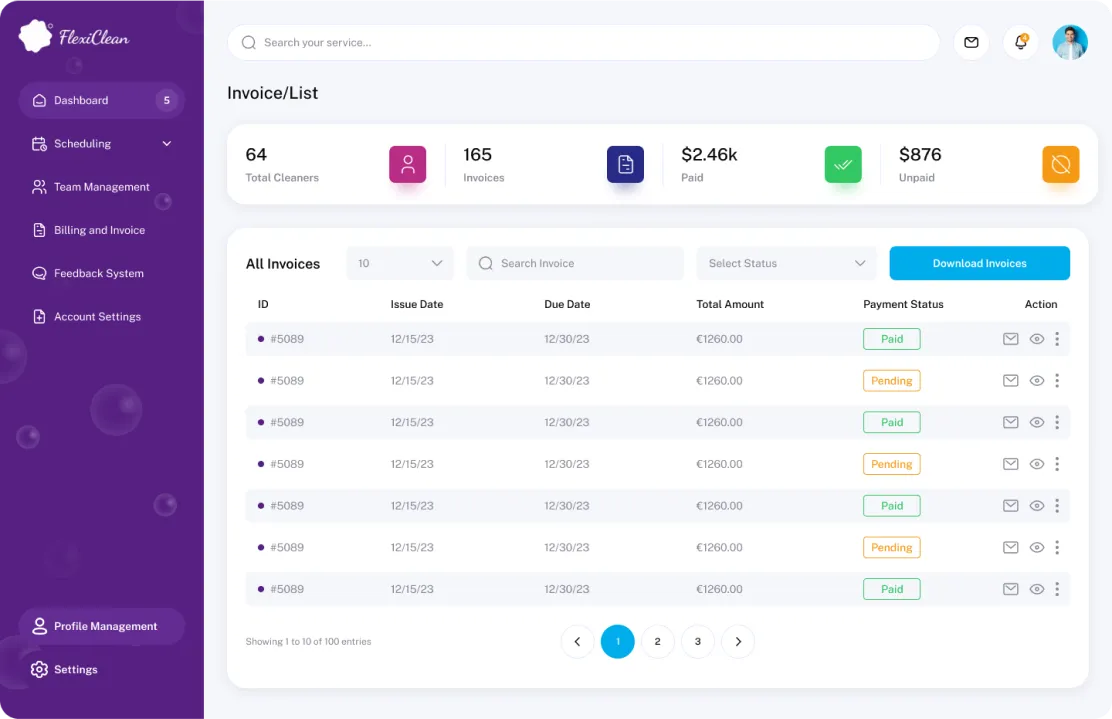Go to page 3 of invoices
This screenshot has height=719, width=1112.
point(698,641)
